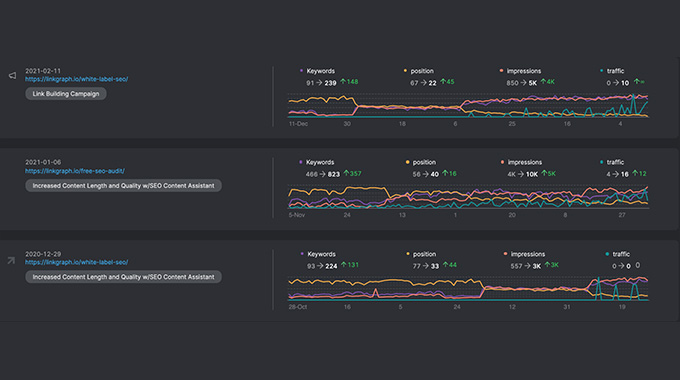Screen dimensions: 680x380
Task: Click the trend chart starting at 28-Oct
Action: [468, 288]
